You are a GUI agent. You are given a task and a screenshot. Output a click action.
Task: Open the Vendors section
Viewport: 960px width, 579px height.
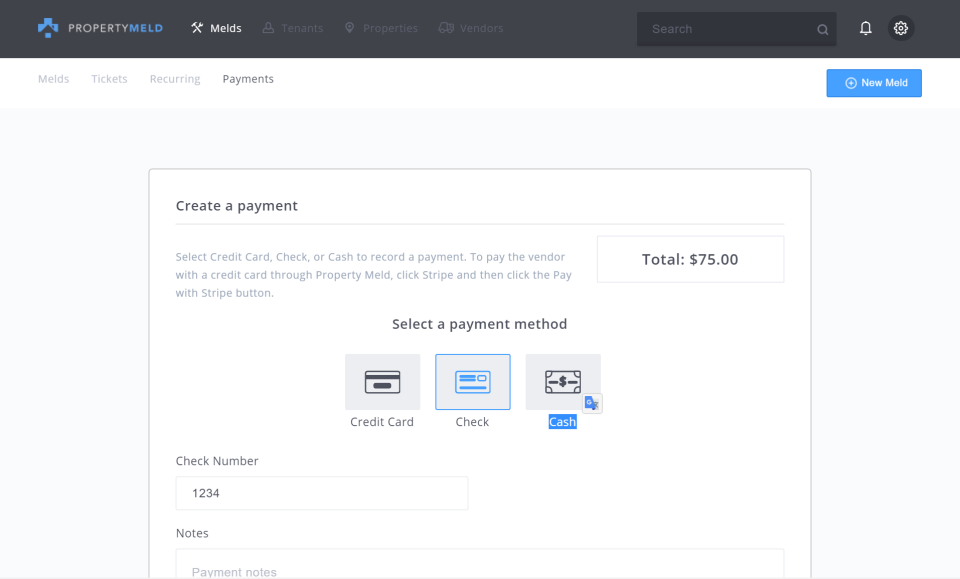[470, 28]
